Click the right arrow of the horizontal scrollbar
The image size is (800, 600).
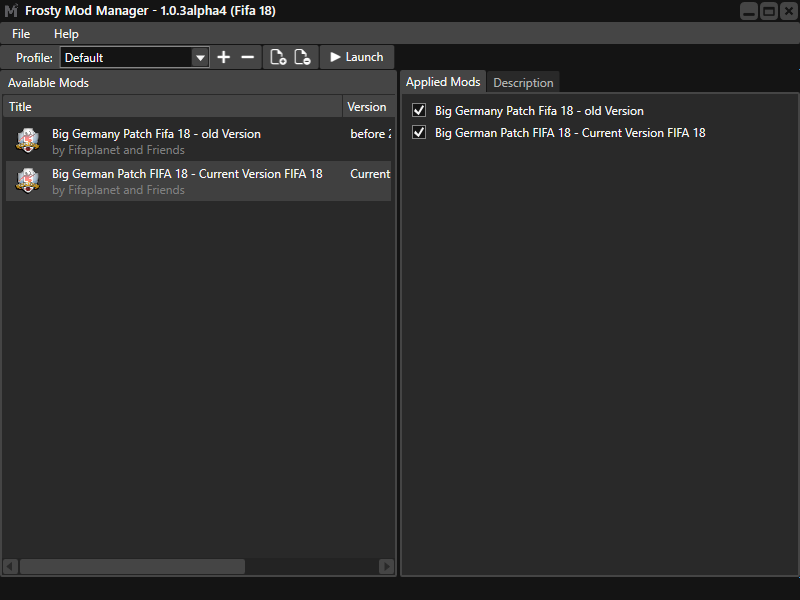click(386, 566)
